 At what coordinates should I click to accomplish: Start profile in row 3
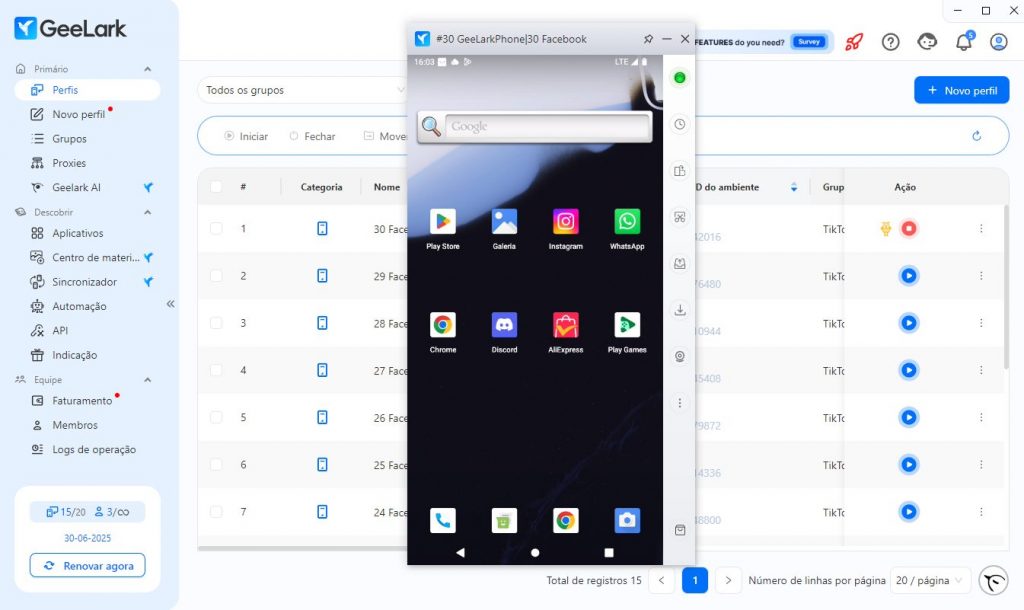[x=908, y=323]
